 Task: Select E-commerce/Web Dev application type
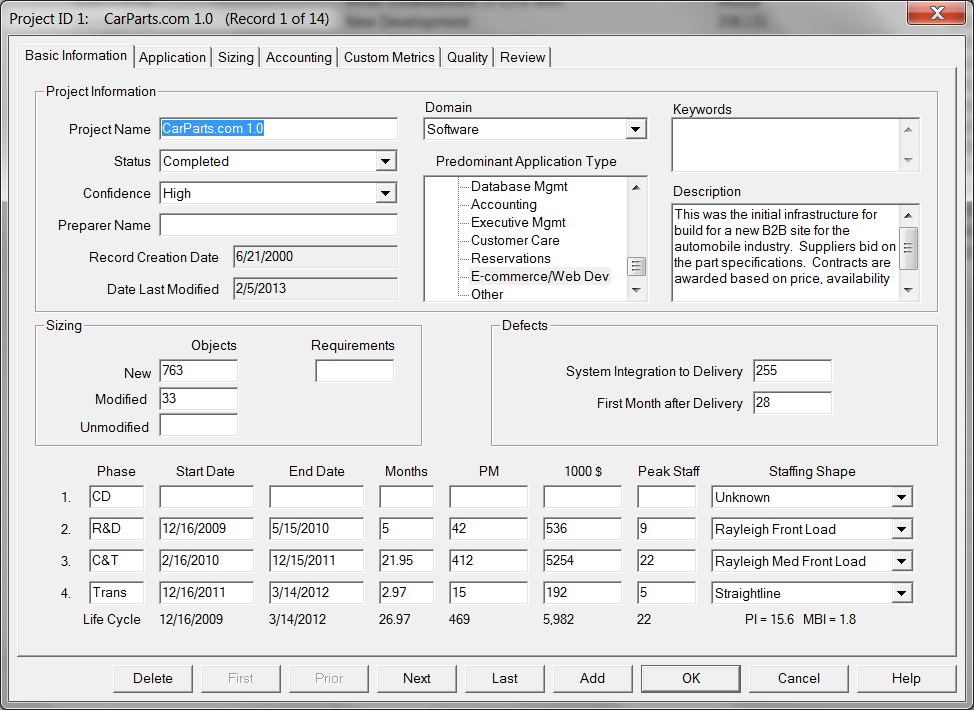540,276
